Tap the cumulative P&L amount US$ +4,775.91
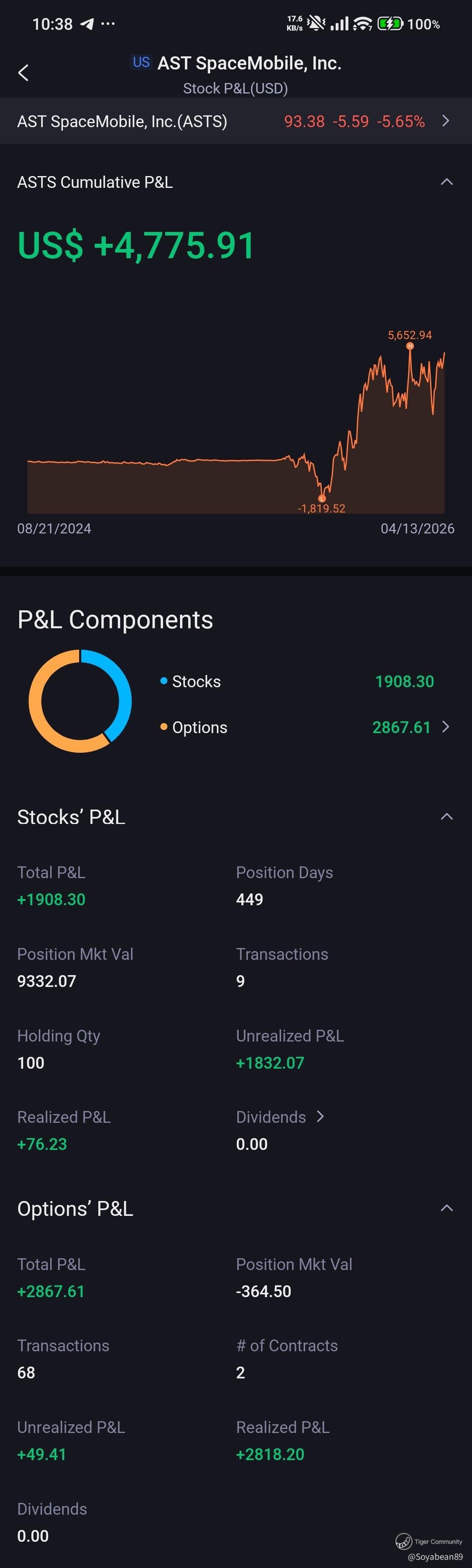The image size is (472, 1568). pyautogui.click(x=136, y=245)
